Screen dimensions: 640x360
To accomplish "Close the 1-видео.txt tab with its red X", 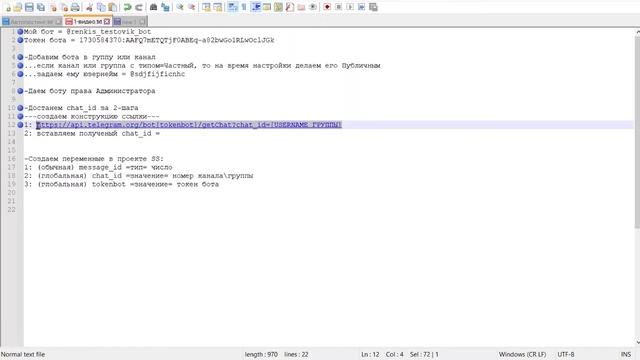I will [107, 22].
